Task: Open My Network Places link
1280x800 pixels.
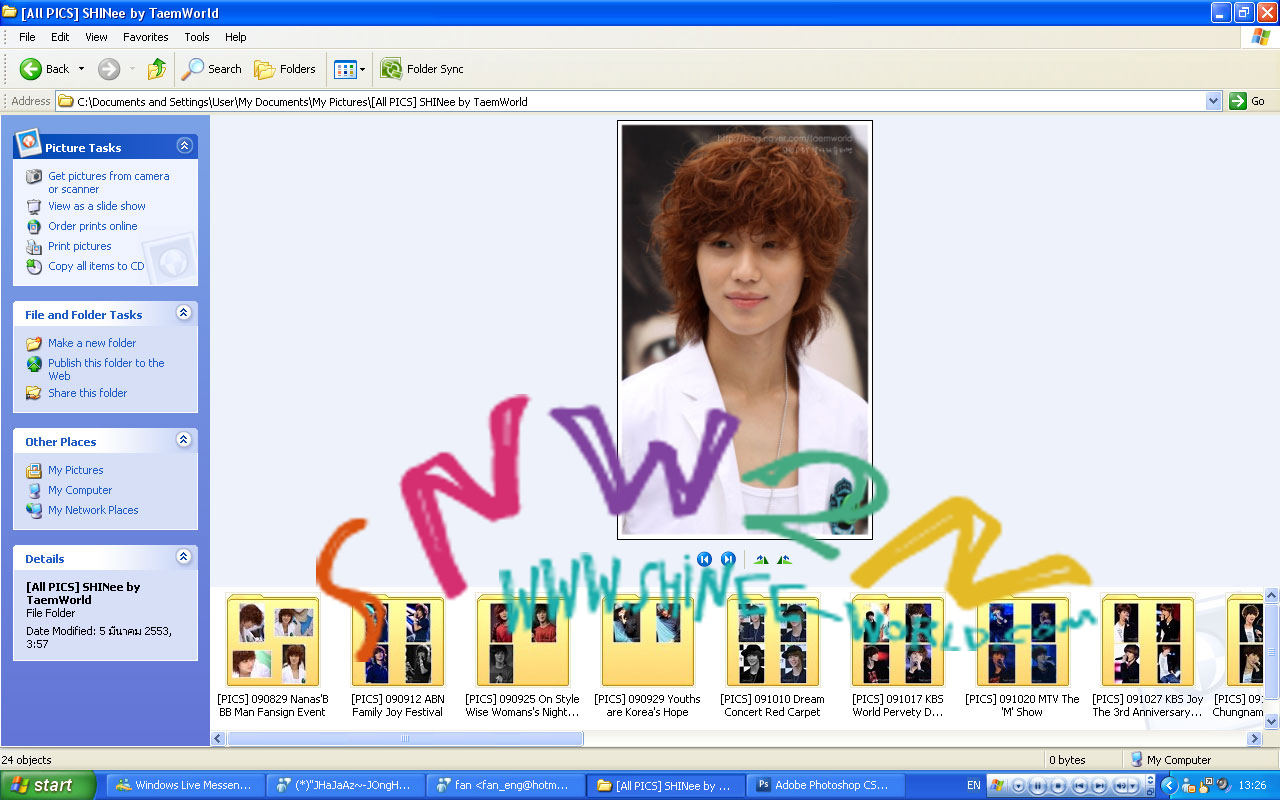Action: pos(93,510)
